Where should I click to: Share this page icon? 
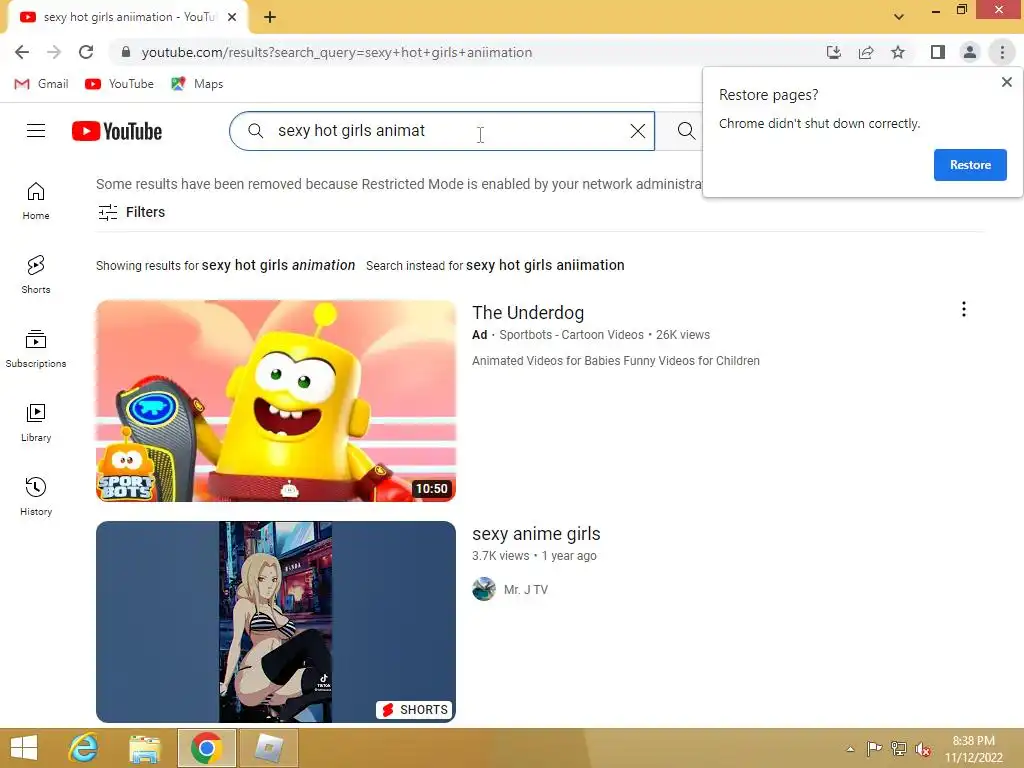(866, 52)
